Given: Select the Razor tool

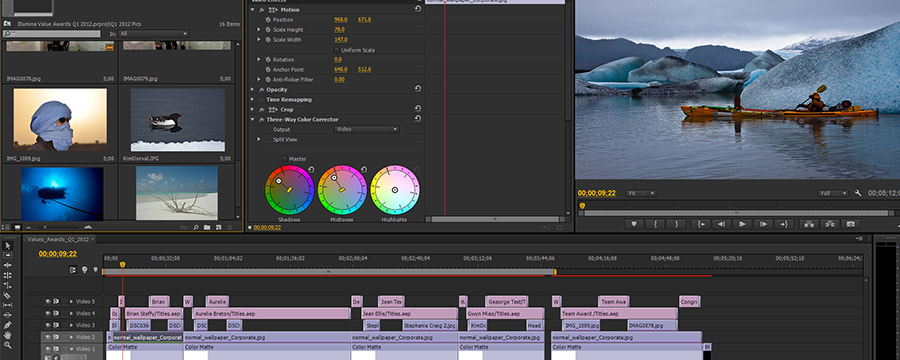Looking at the screenshot, I should pos(7,295).
